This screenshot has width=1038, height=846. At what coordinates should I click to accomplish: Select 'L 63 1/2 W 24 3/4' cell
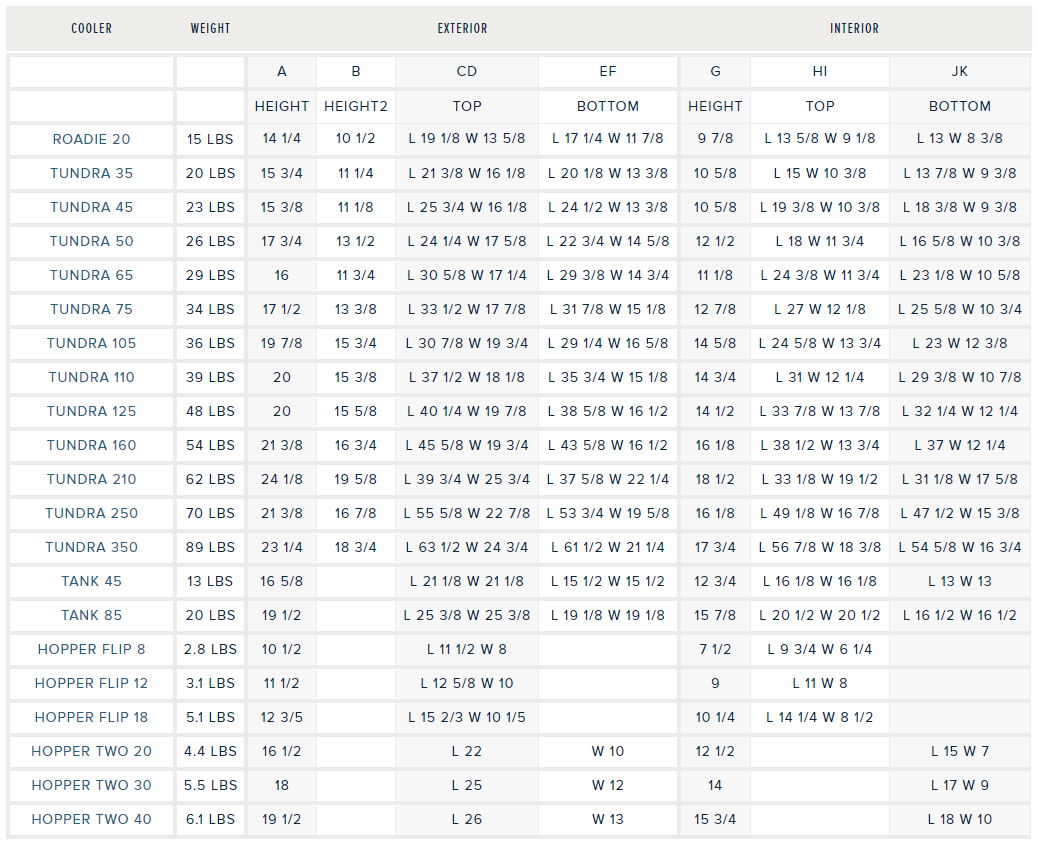[467, 547]
